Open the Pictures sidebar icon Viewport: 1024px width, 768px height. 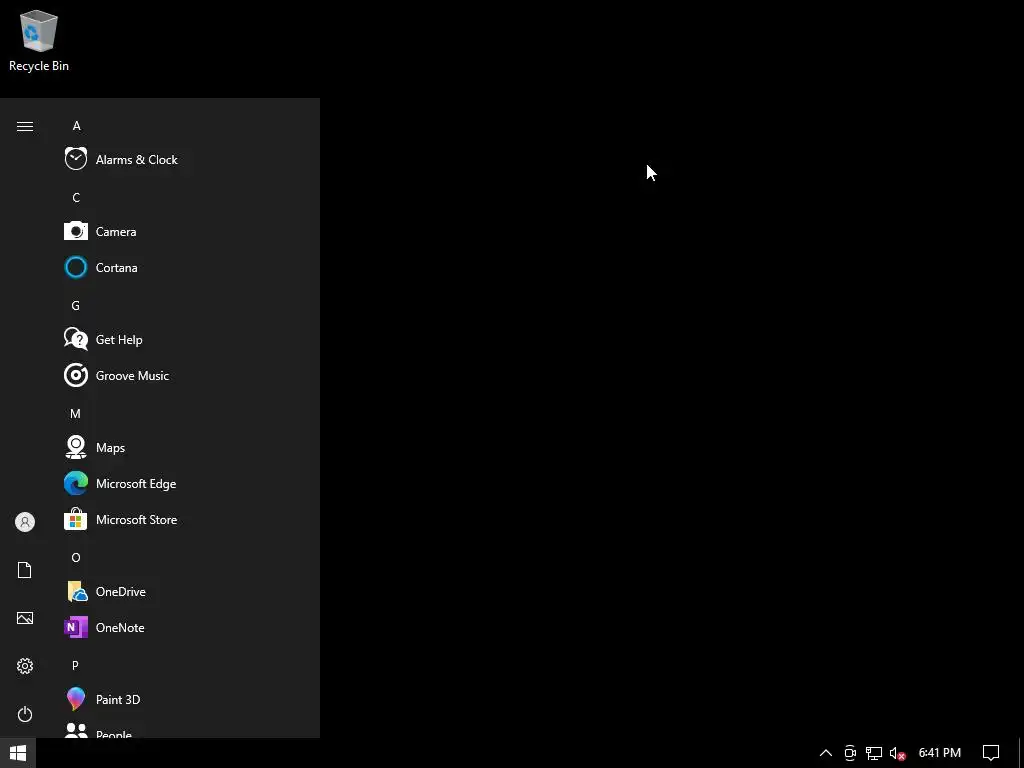tap(25, 618)
